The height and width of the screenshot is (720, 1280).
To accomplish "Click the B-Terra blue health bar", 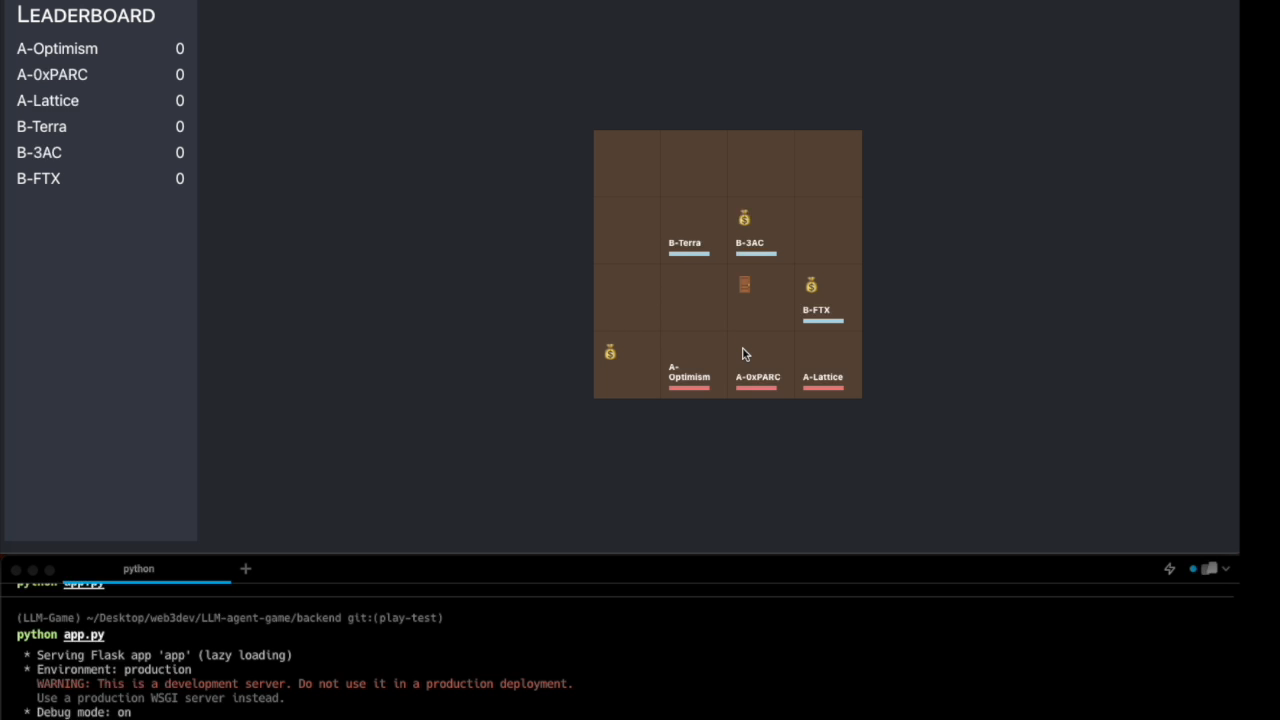I will pos(689,254).
